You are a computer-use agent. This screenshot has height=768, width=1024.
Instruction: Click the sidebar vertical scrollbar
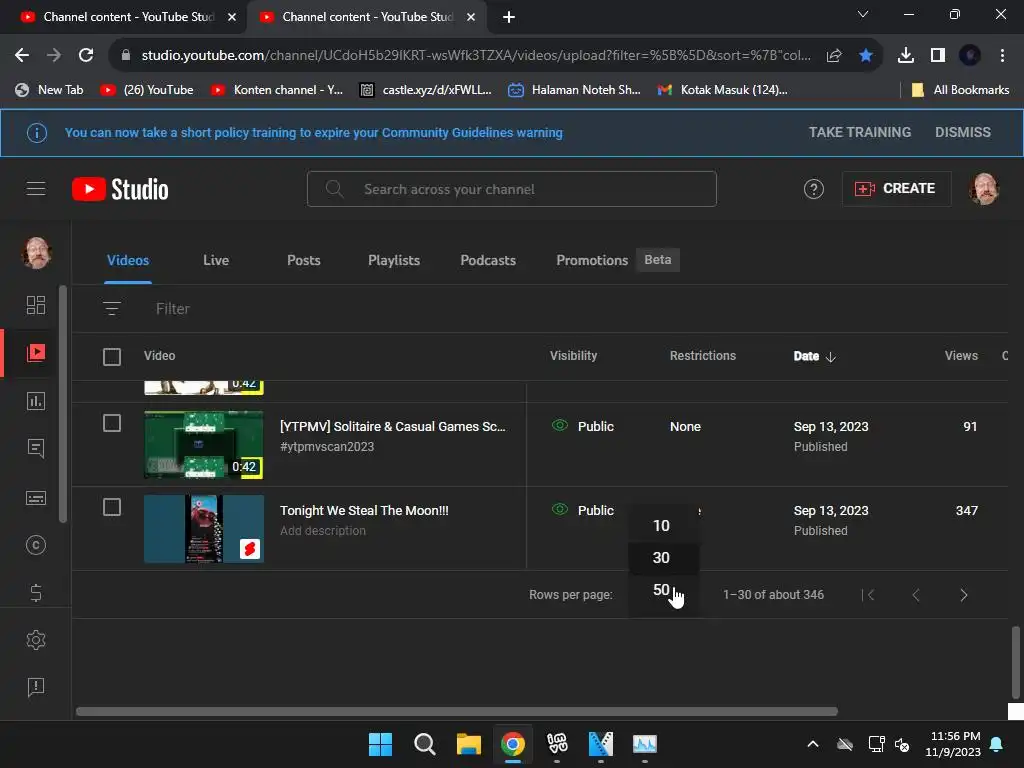(x=63, y=405)
